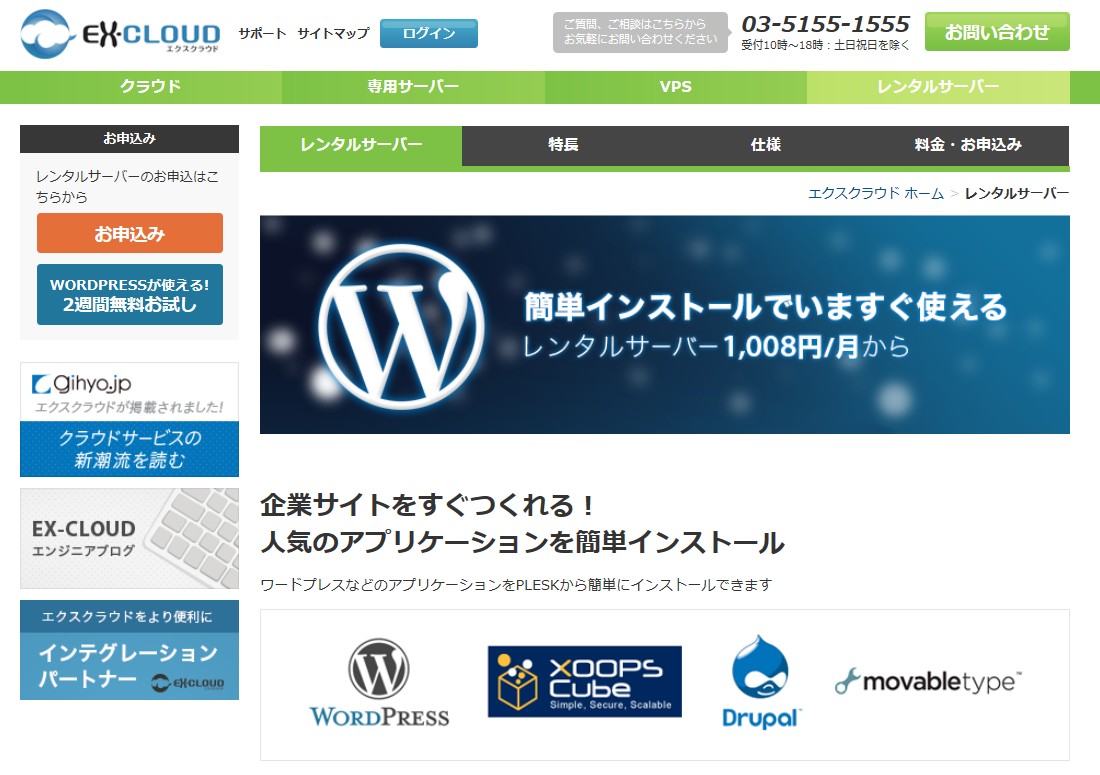This screenshot has height=775, width=1100.
Task: Click the エクスクラウド ホーム breadcrumb link
Action: pyautogui.click(x=876, y=194)
